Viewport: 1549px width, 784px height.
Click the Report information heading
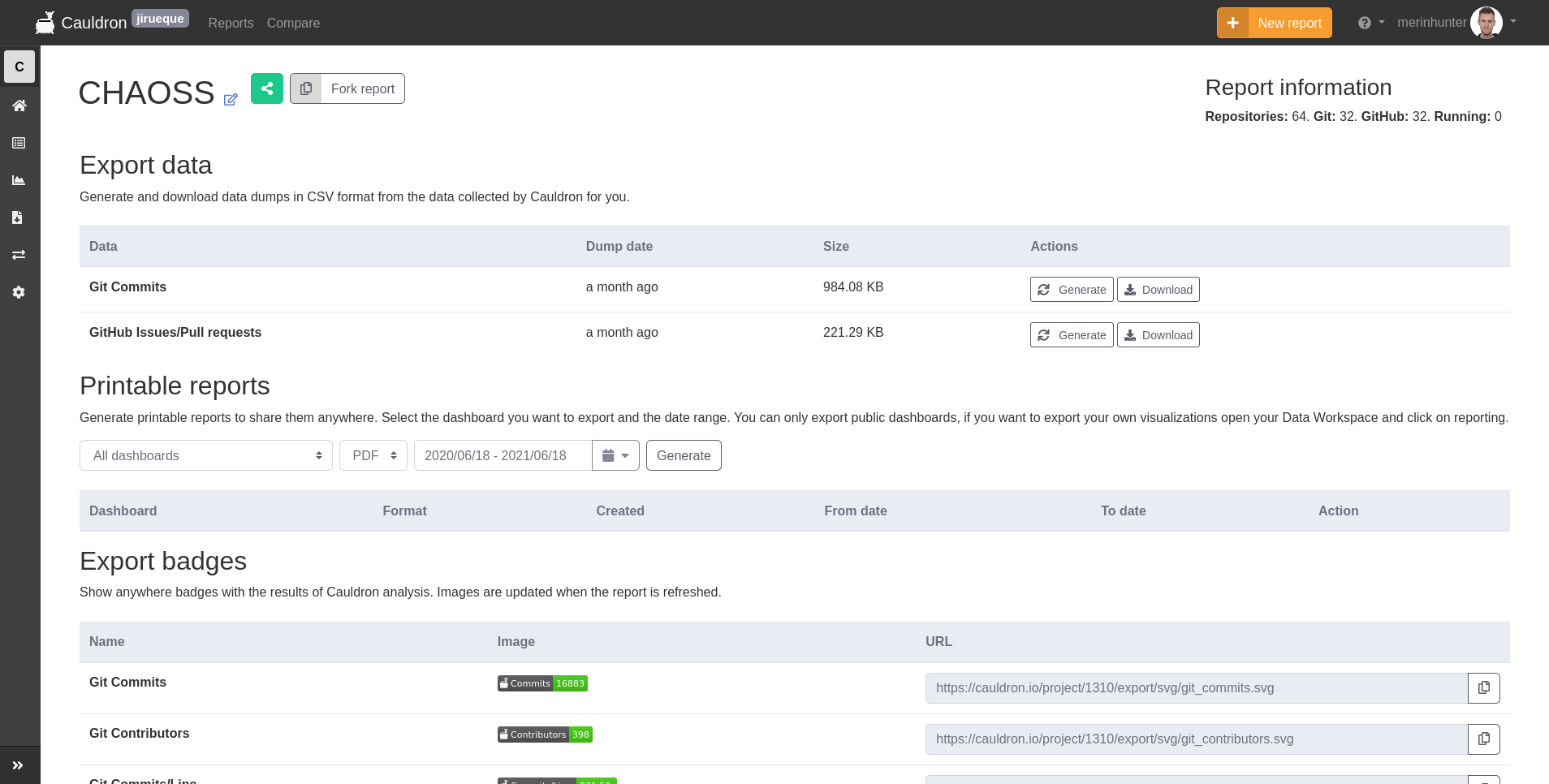point(1299,88)
